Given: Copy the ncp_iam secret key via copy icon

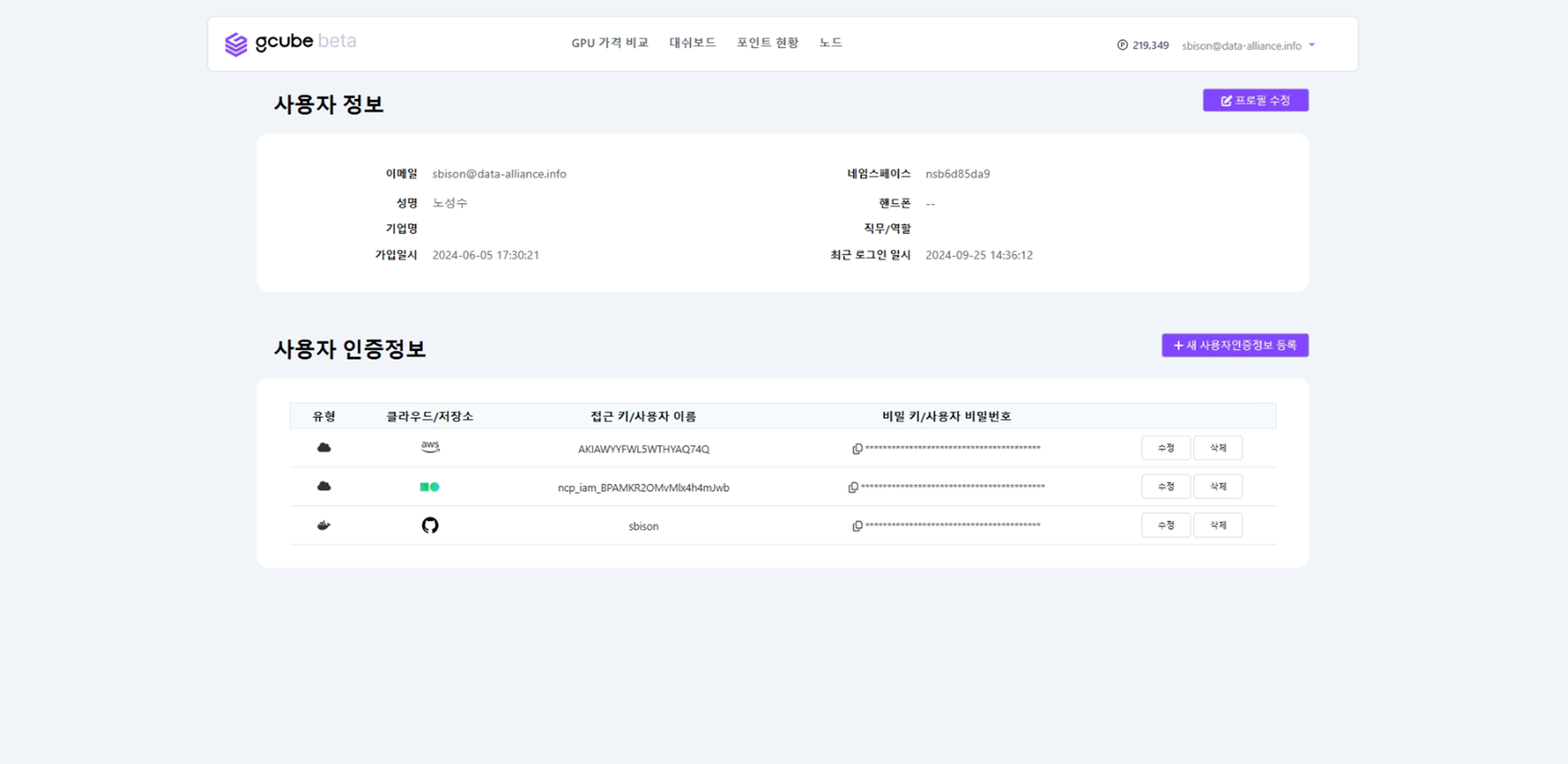Looking at the screenshot, I should click(x=853, y=487).
